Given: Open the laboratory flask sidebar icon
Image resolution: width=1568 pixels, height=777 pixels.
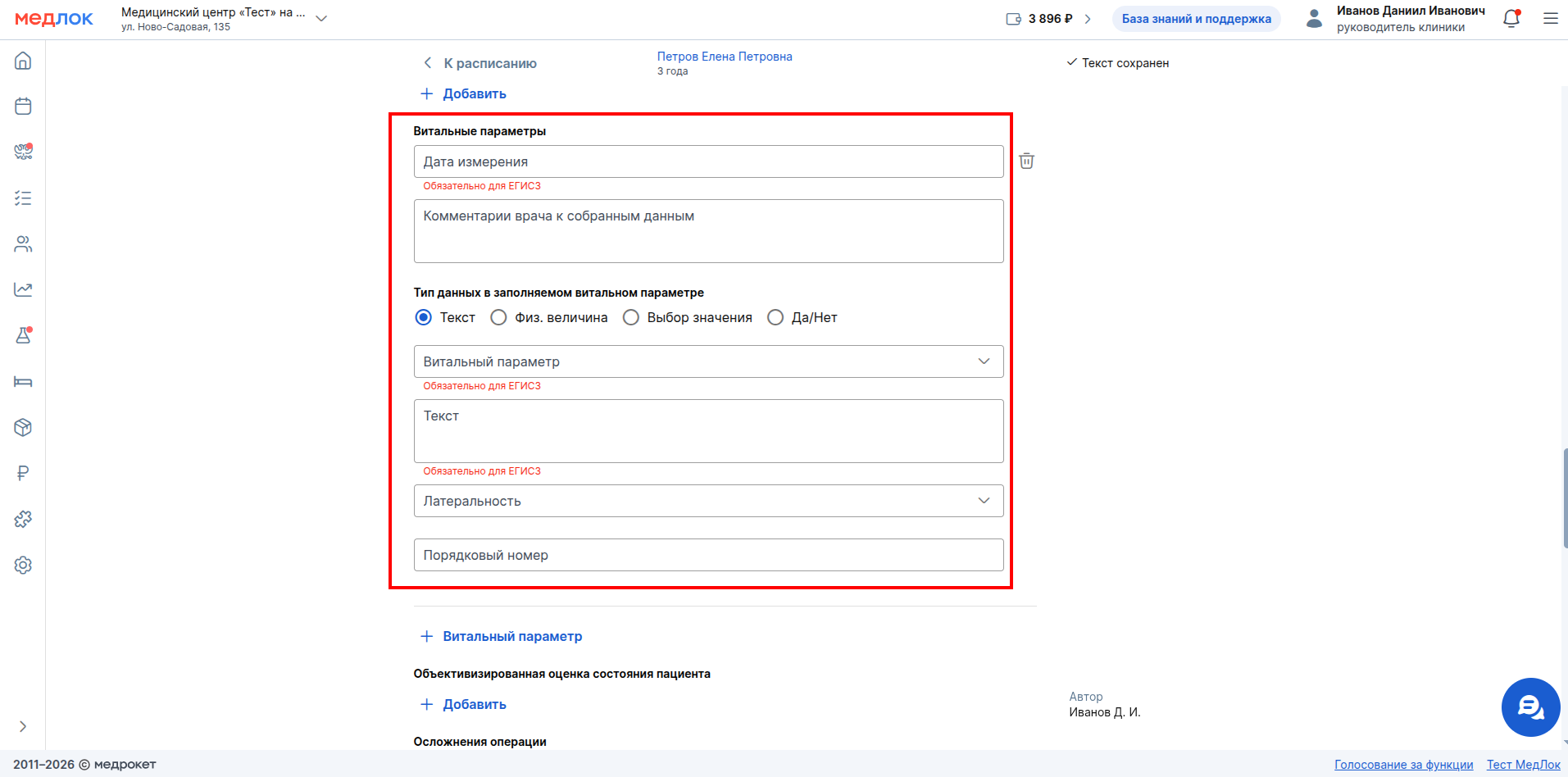Looking at the screenshot, I should 23,335.
